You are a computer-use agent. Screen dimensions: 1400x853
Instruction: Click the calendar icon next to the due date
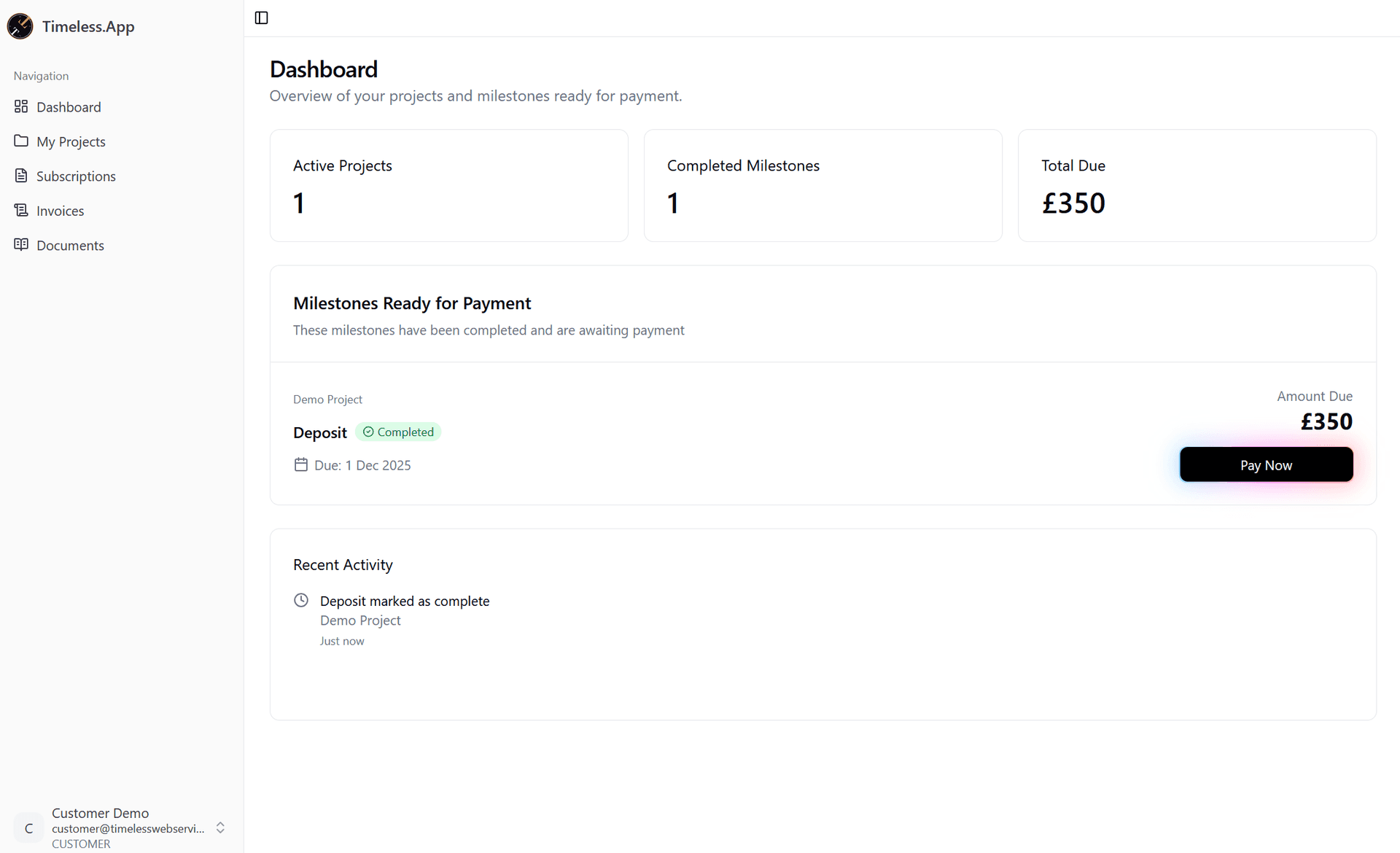tap(300, 464)
